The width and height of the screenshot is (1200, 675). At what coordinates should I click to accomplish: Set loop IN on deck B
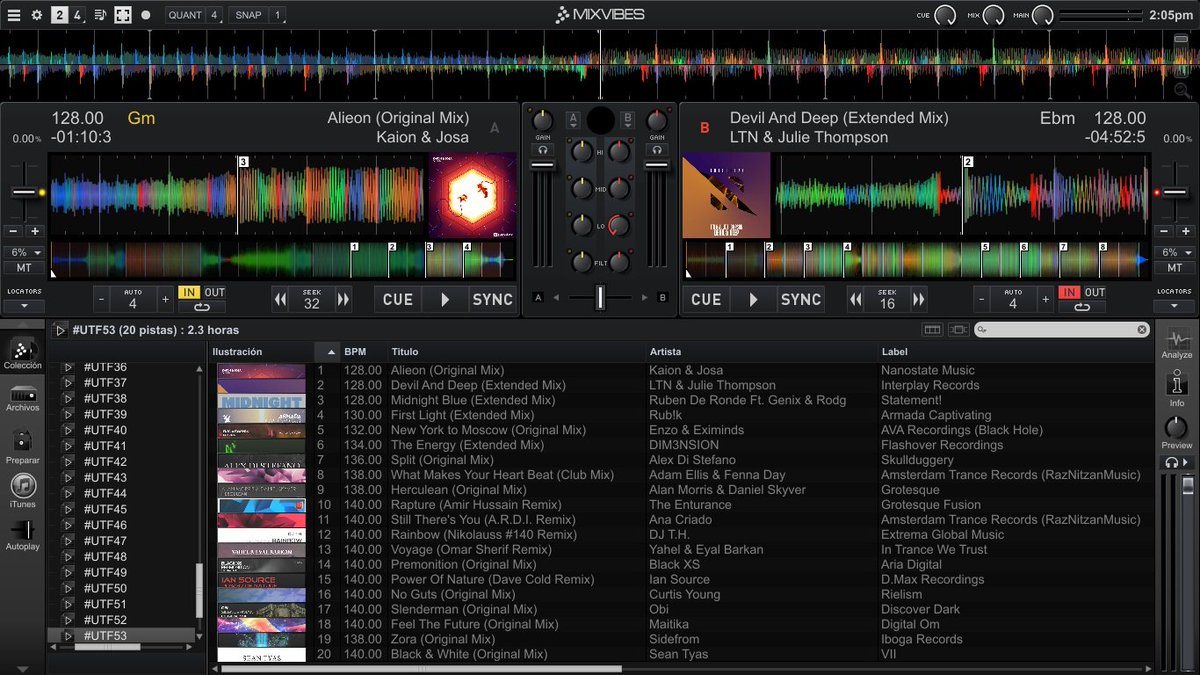pyautogui.click(x=1069, y=292)
